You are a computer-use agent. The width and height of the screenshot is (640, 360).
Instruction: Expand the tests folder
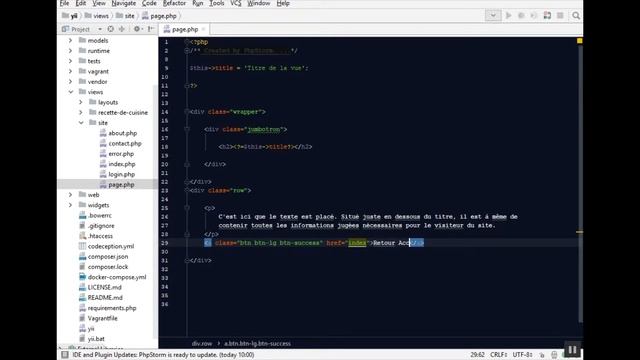[x=71, y=61]
